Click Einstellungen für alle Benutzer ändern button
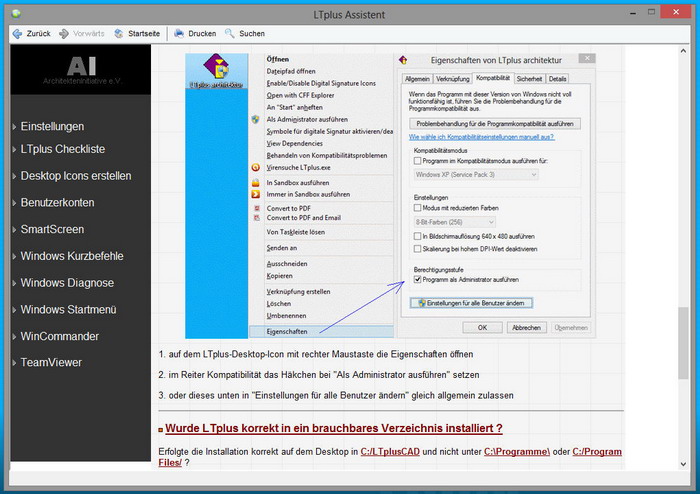Viewport: 700px width, 494px height. pos(471,303)
